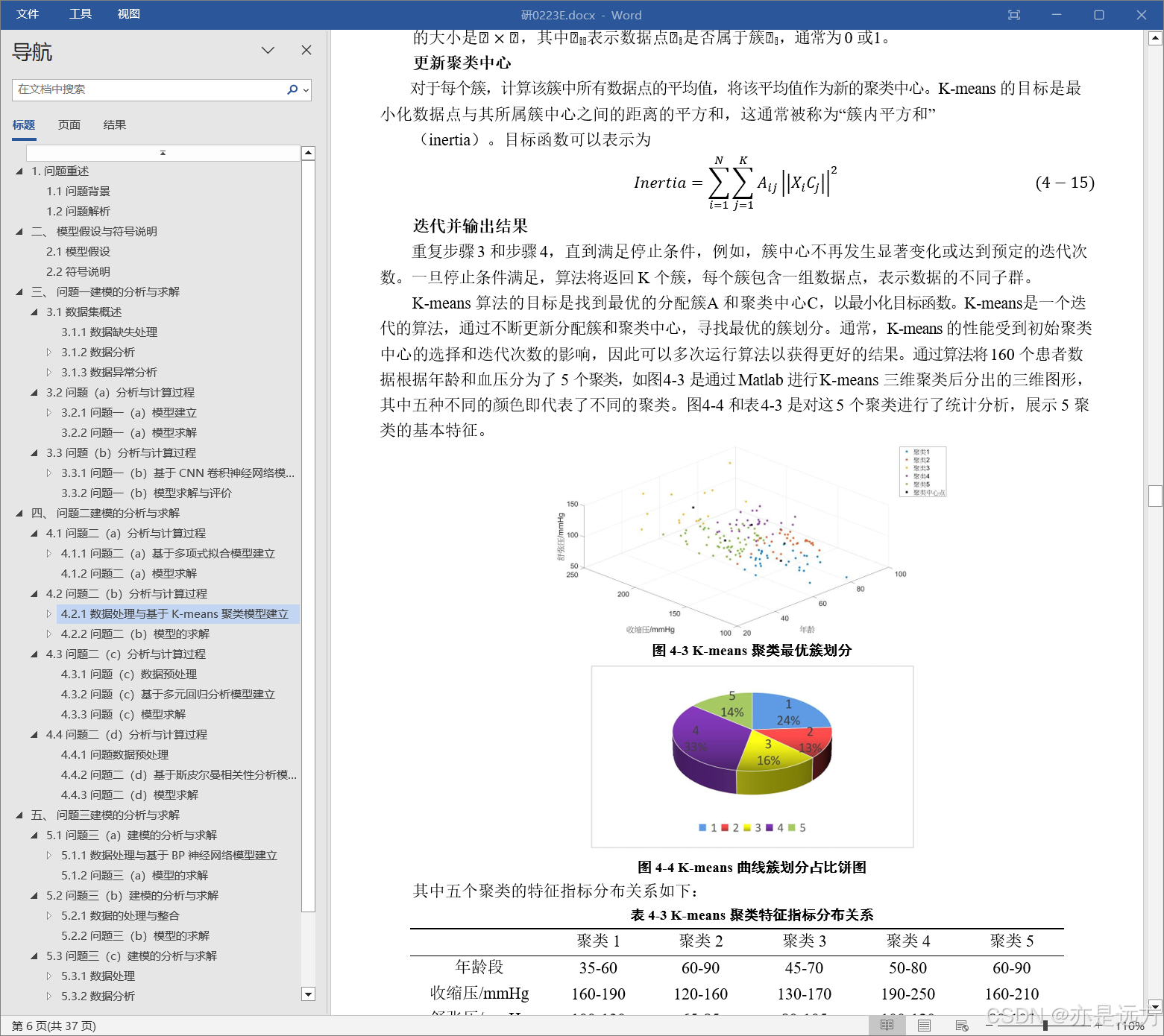
Task: Switch to the 结果 navigation tab
Action: coord(115,124)
